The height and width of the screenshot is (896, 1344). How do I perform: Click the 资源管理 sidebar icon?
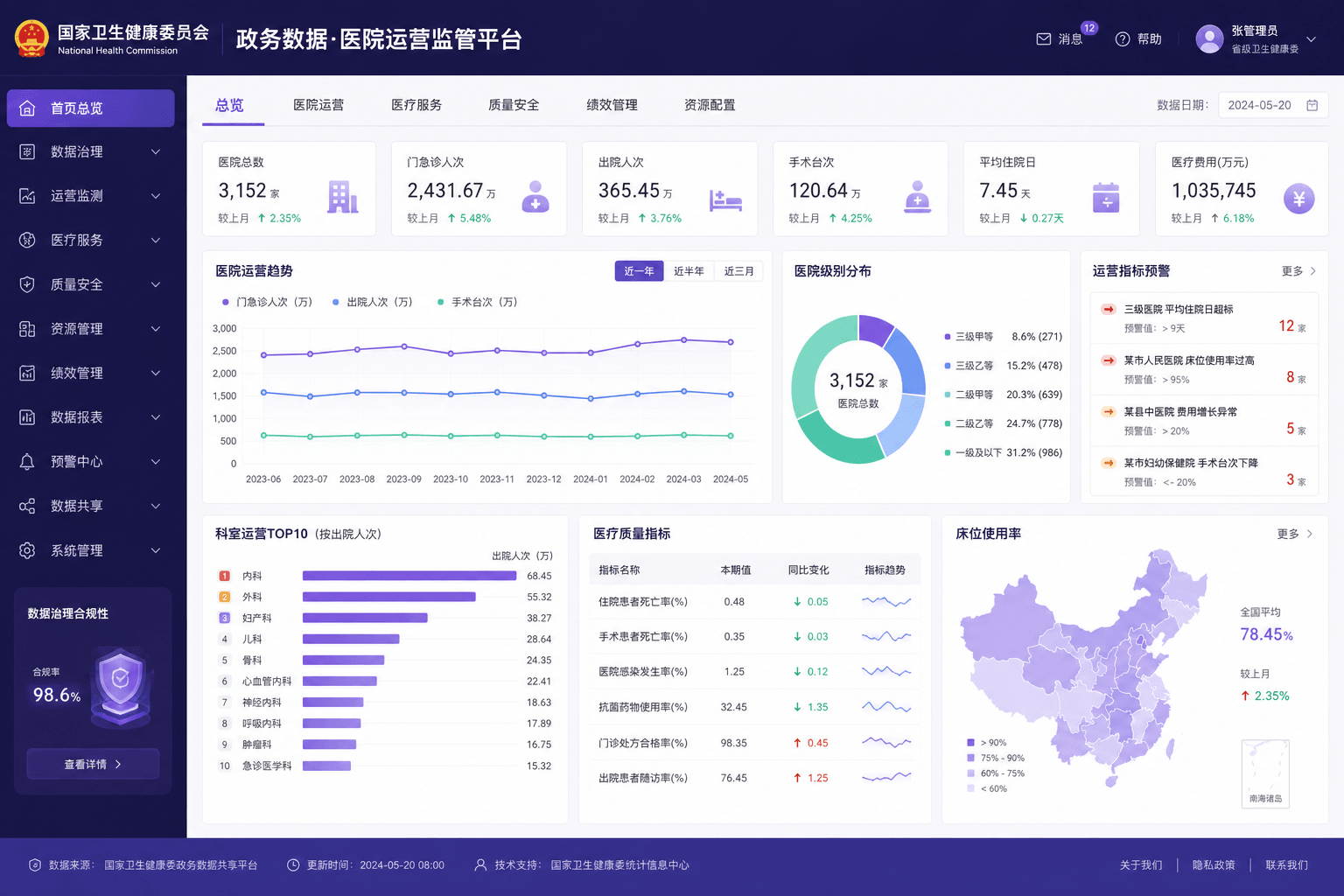click(27, 329)
